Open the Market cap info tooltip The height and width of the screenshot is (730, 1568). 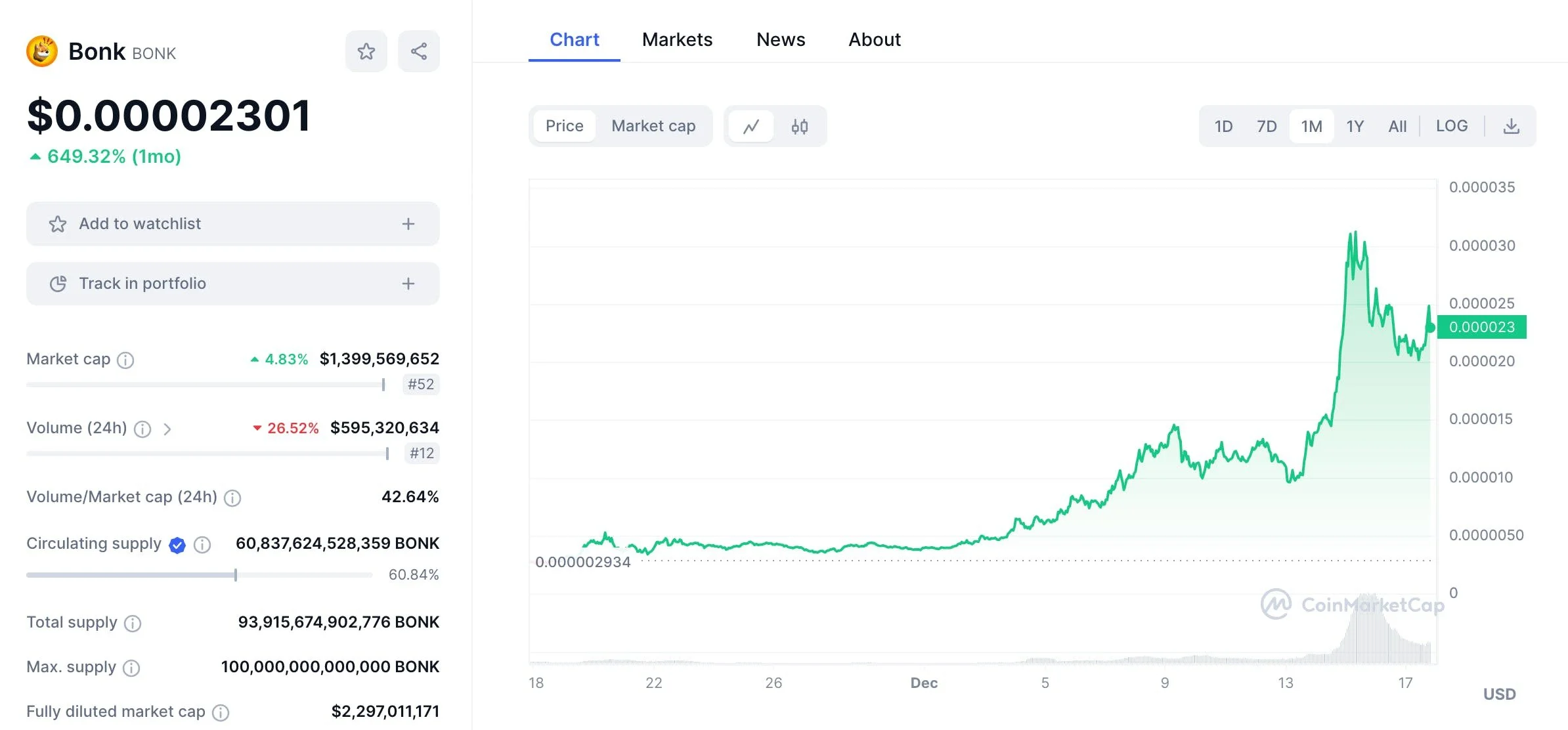tap(125, 360)
